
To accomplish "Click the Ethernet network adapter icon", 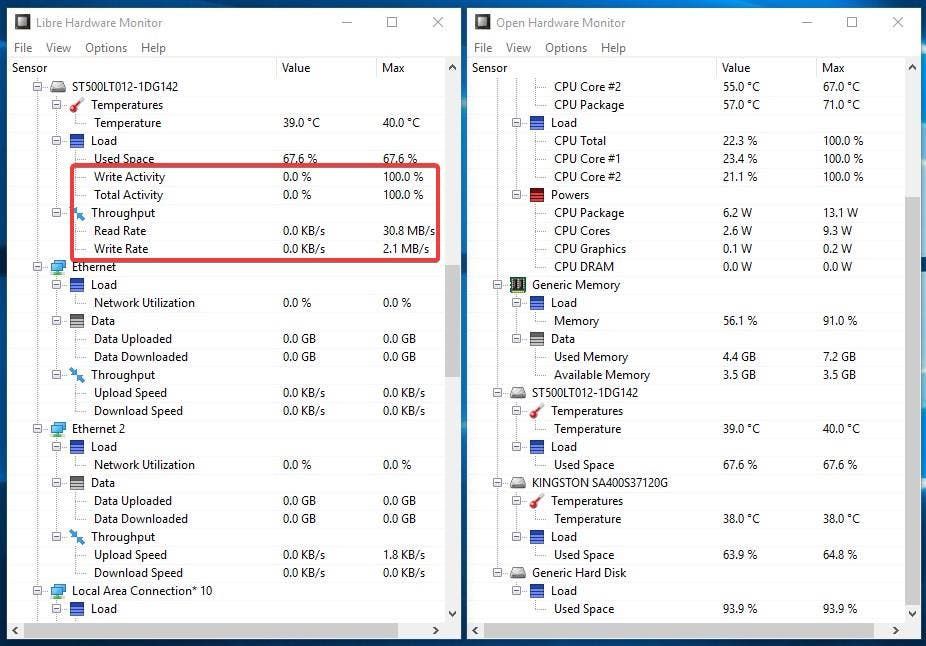I will 58,267.
